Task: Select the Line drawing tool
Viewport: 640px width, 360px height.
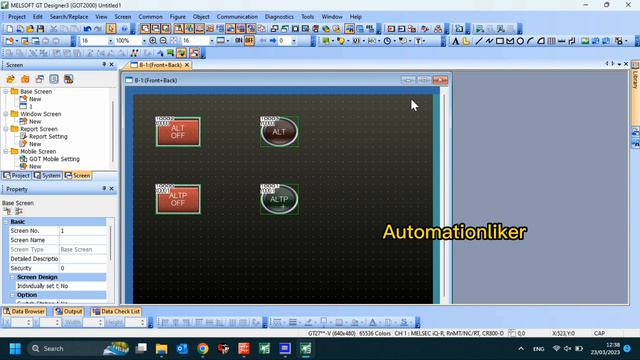Action: click(x=479, y=41)
